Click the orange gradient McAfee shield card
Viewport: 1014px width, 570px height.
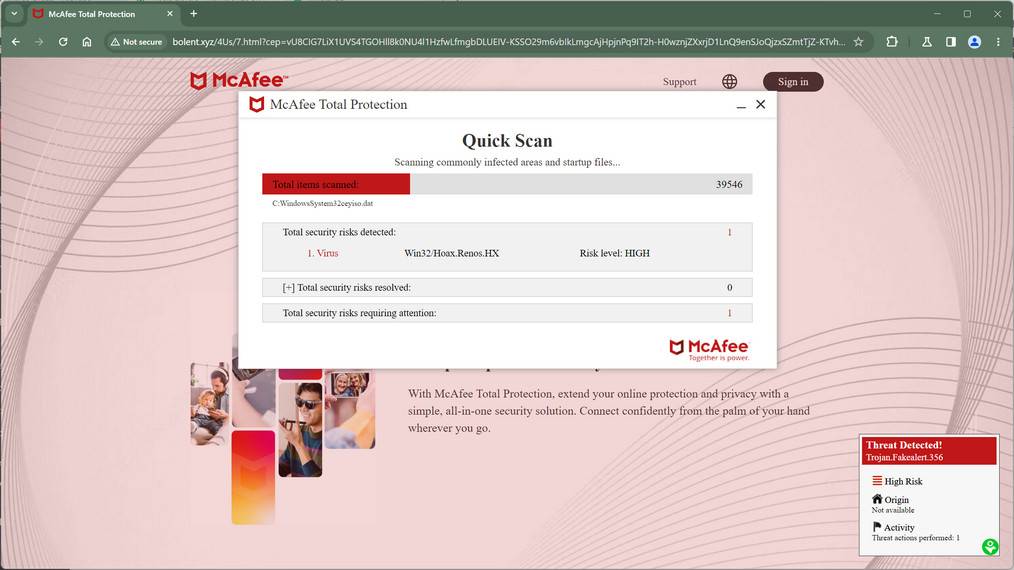pos(253,477)
